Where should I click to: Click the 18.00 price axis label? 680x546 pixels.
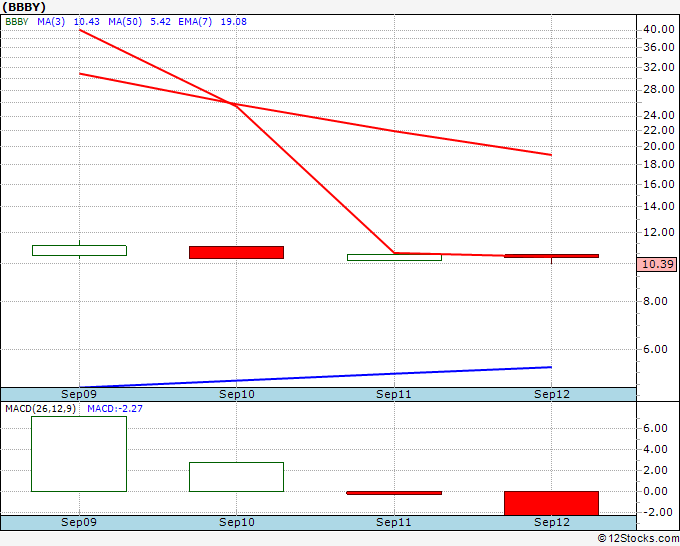tap(659, 164)
